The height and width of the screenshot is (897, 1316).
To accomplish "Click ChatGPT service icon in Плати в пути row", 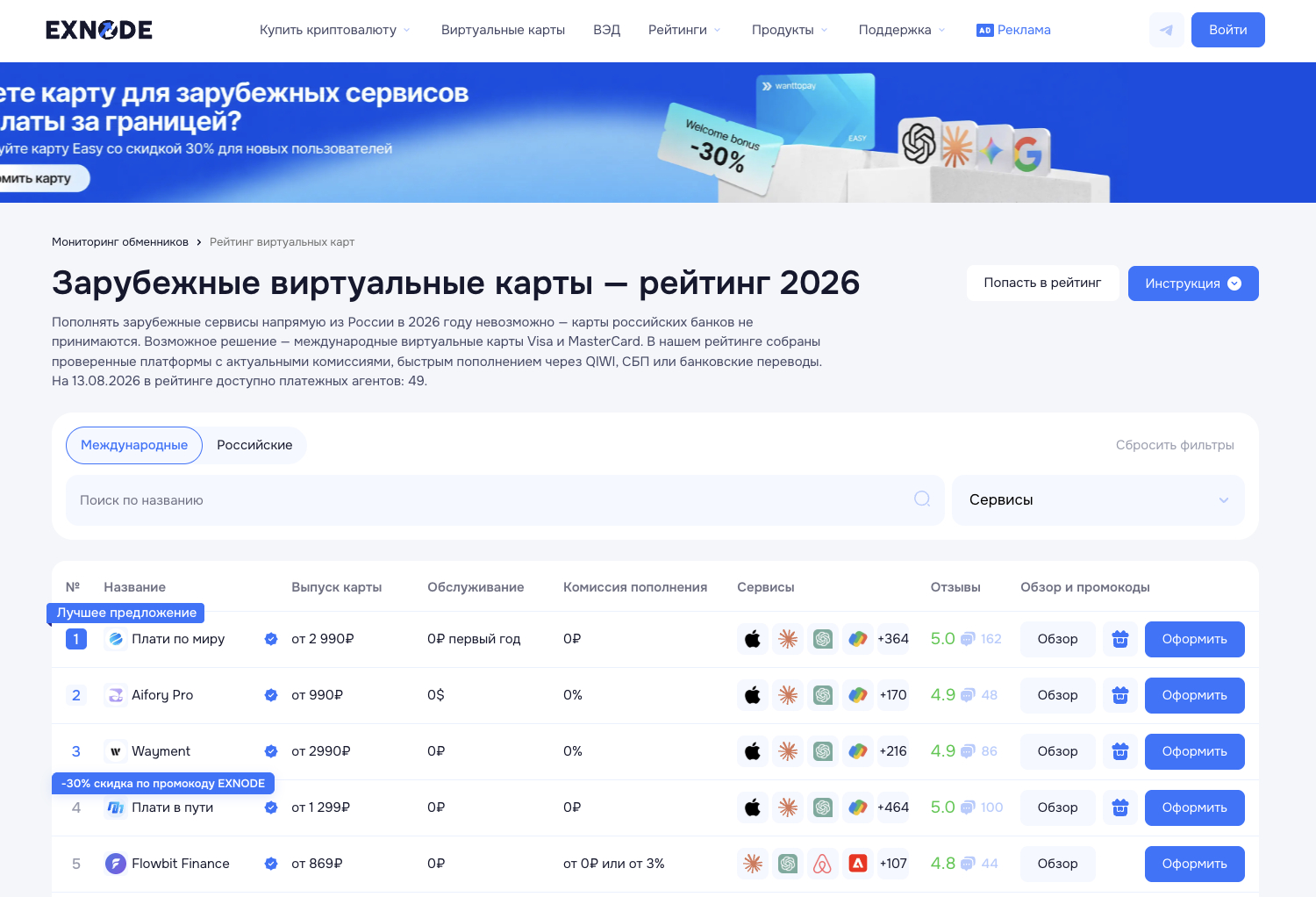I will click(823, 807).
